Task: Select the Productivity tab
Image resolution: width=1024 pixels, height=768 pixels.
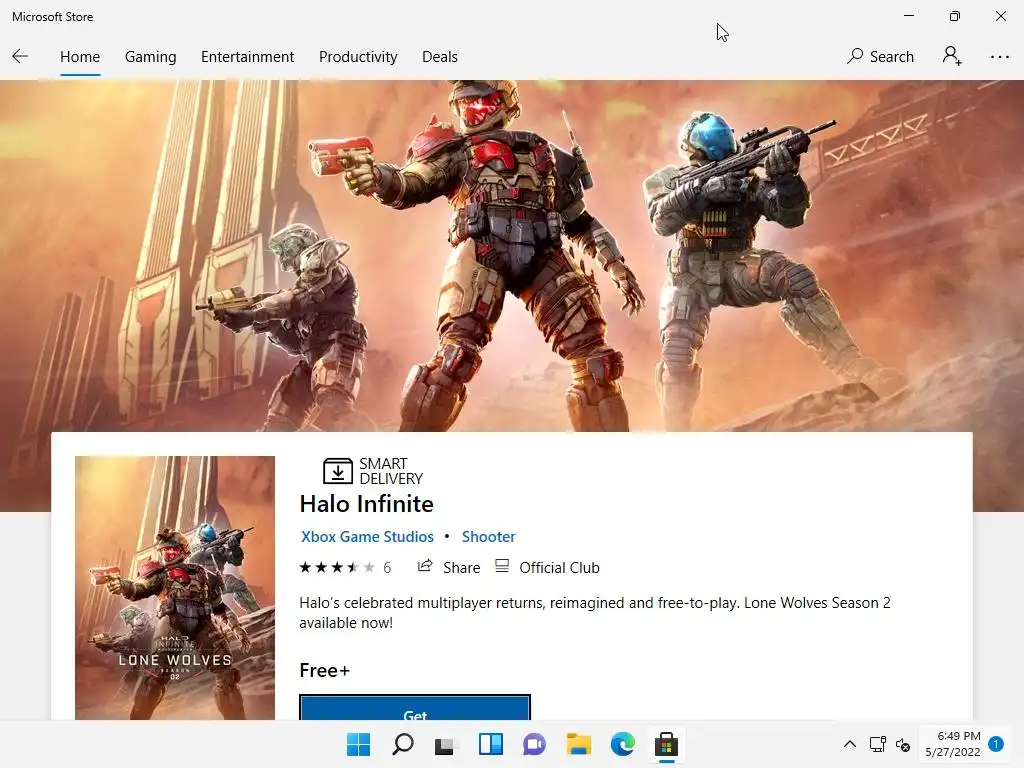Action: pyautogui.click(x=358, y=57)
